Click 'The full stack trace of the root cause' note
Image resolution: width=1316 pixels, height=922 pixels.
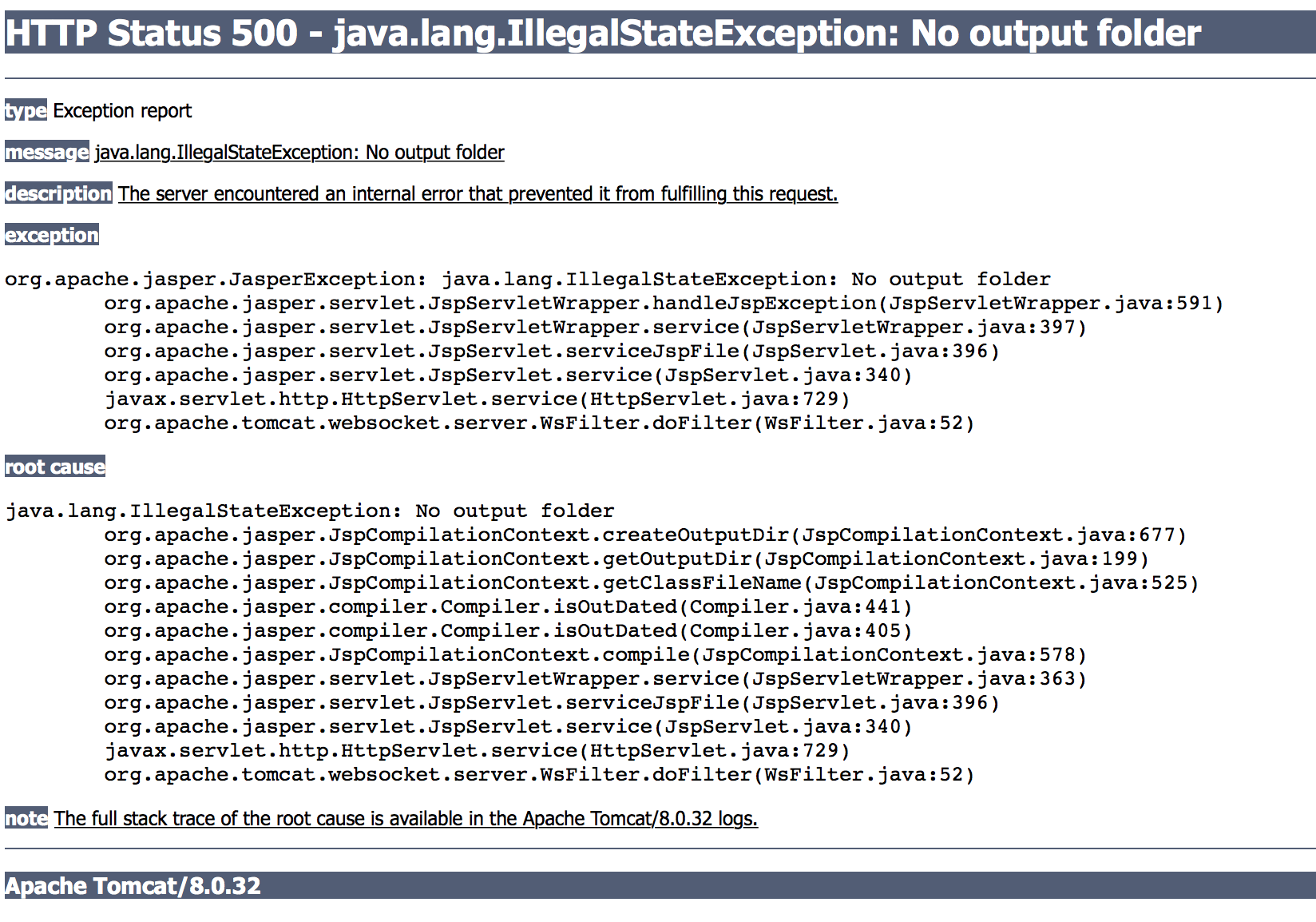[406, 818]
